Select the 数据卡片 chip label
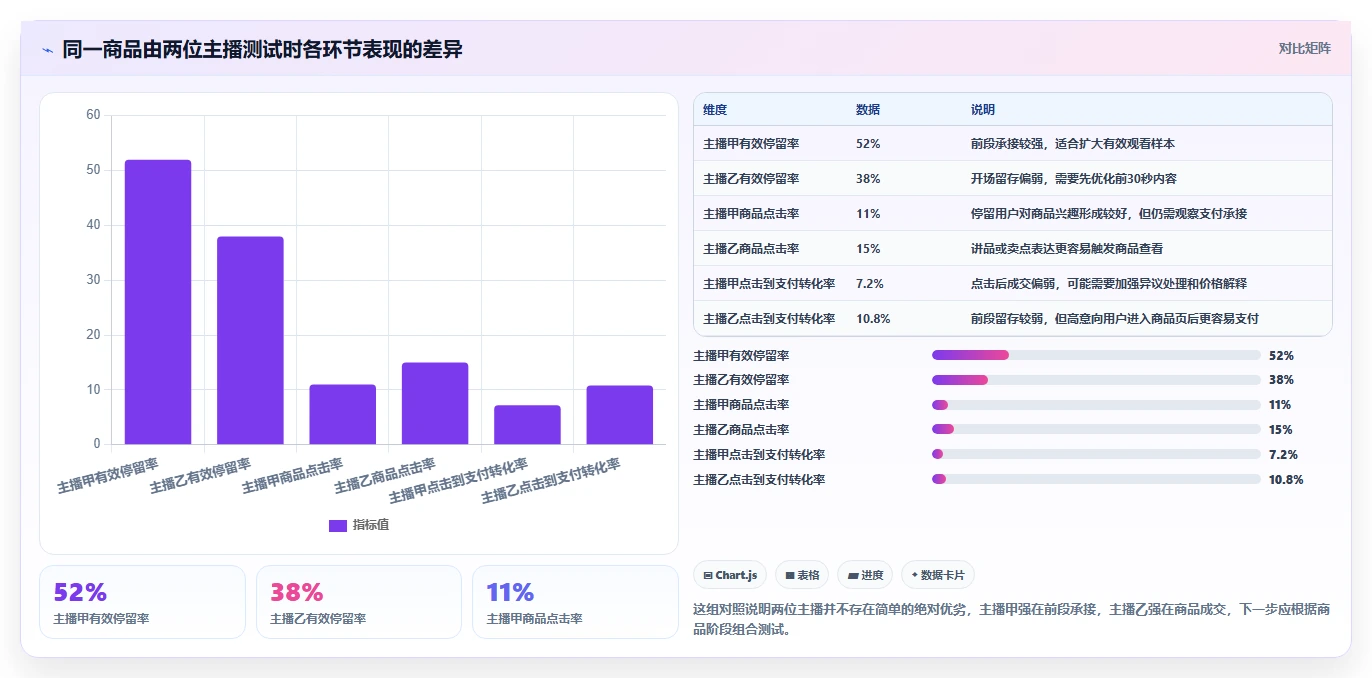Screen dimensions: 1372x678 click(943, 575)
